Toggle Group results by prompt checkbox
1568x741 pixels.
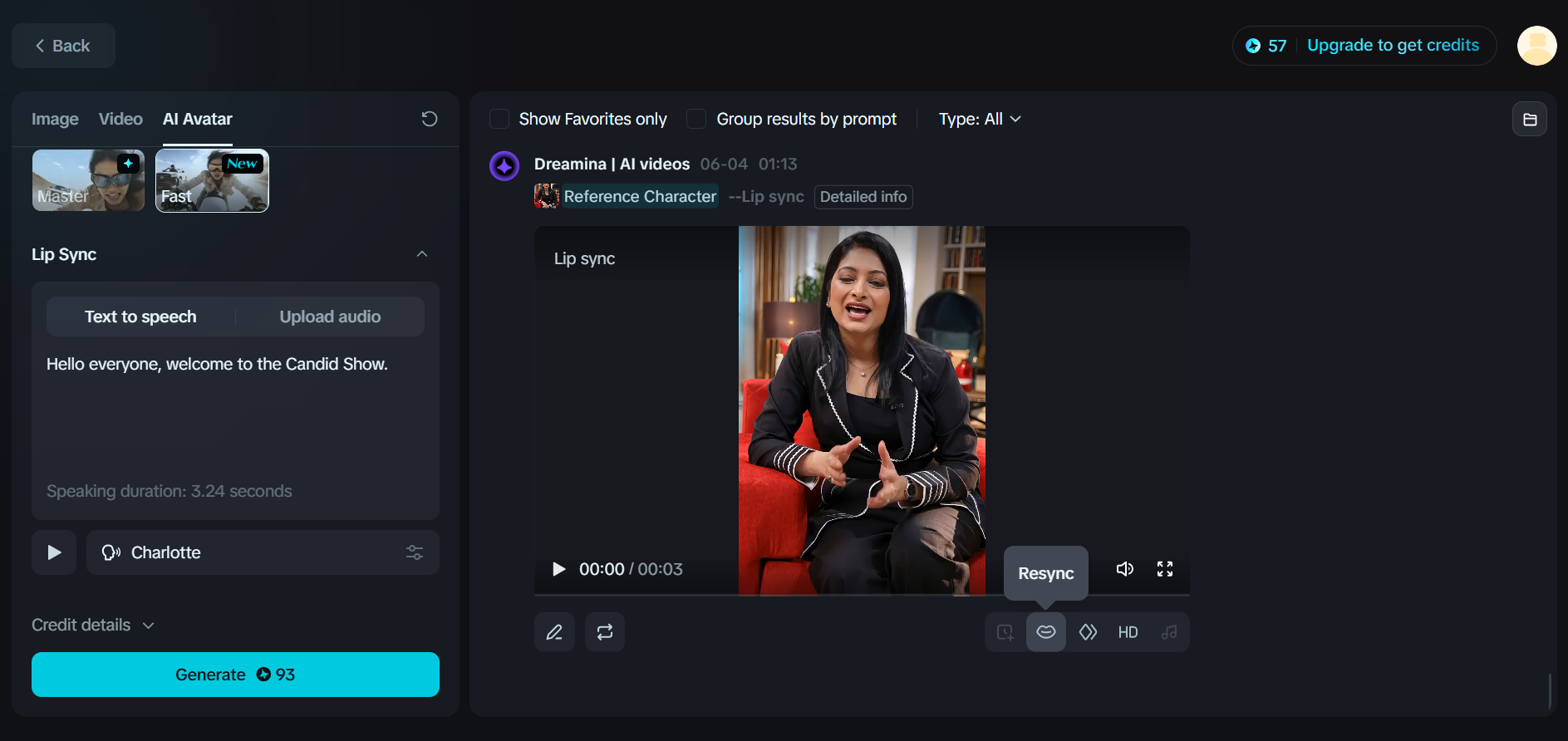pyautogui.click(x=696, y=119)
